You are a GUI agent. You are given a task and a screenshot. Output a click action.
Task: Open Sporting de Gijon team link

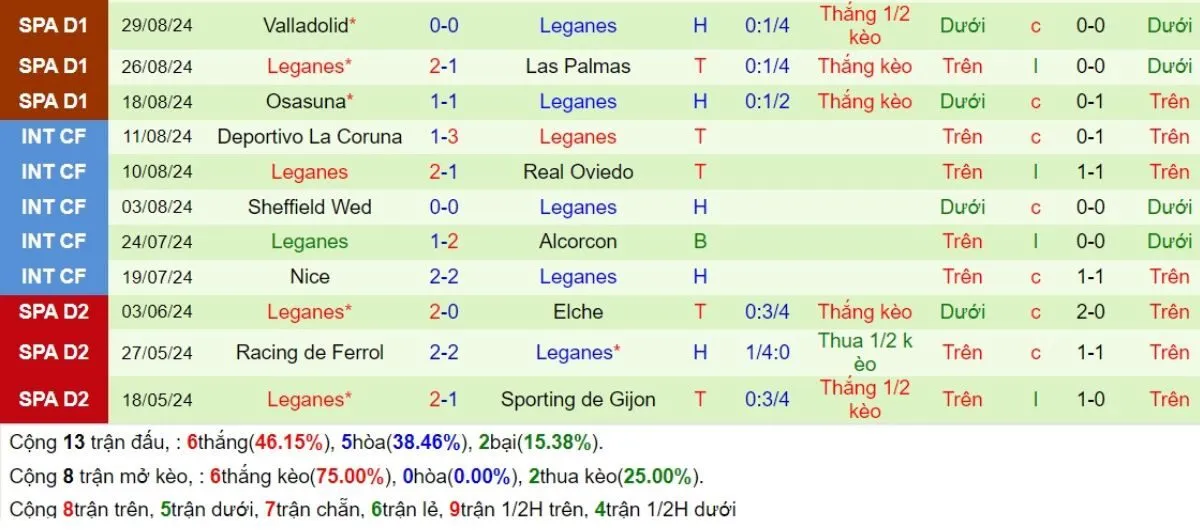577,399
